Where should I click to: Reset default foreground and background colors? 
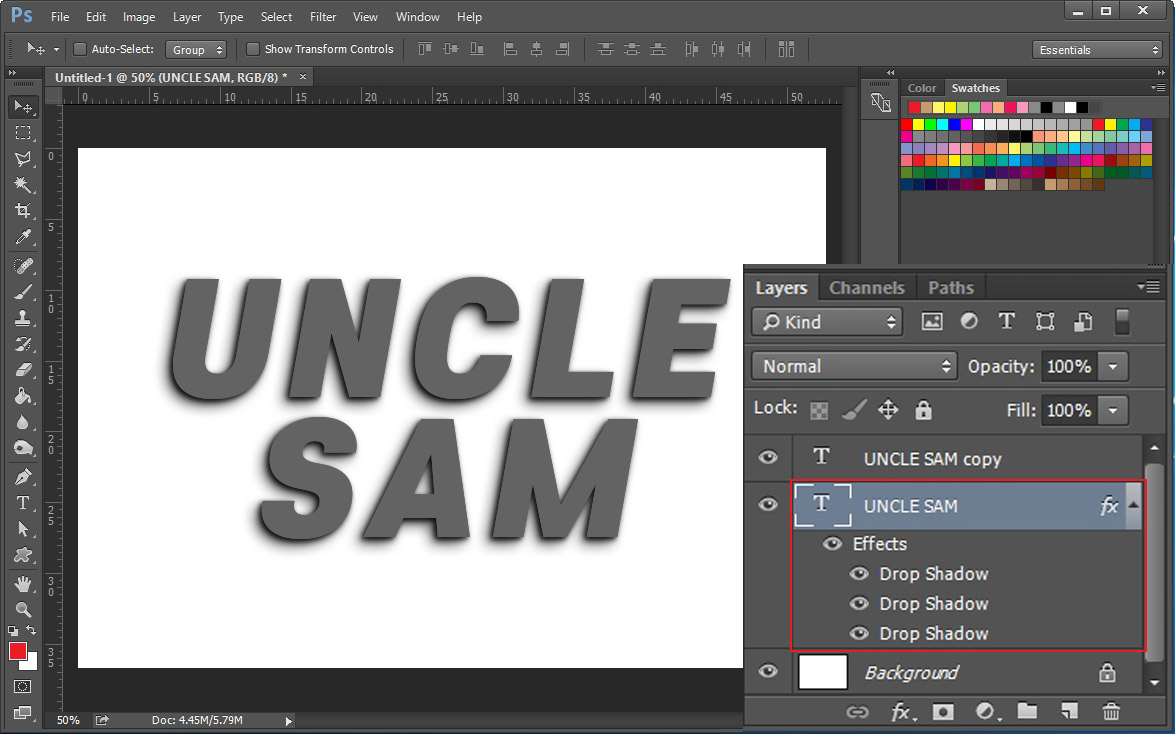[x=13, y=631]
